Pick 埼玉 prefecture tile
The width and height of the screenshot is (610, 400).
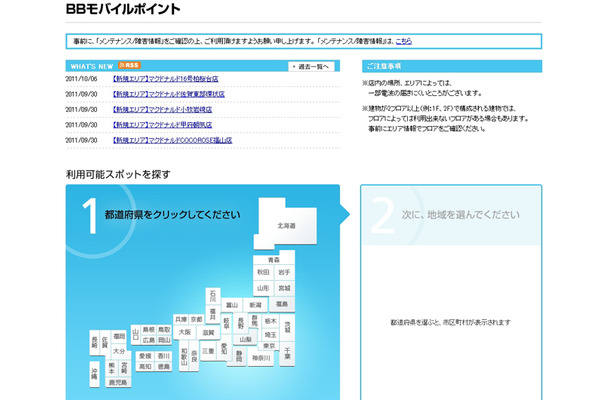pos(270,335)
